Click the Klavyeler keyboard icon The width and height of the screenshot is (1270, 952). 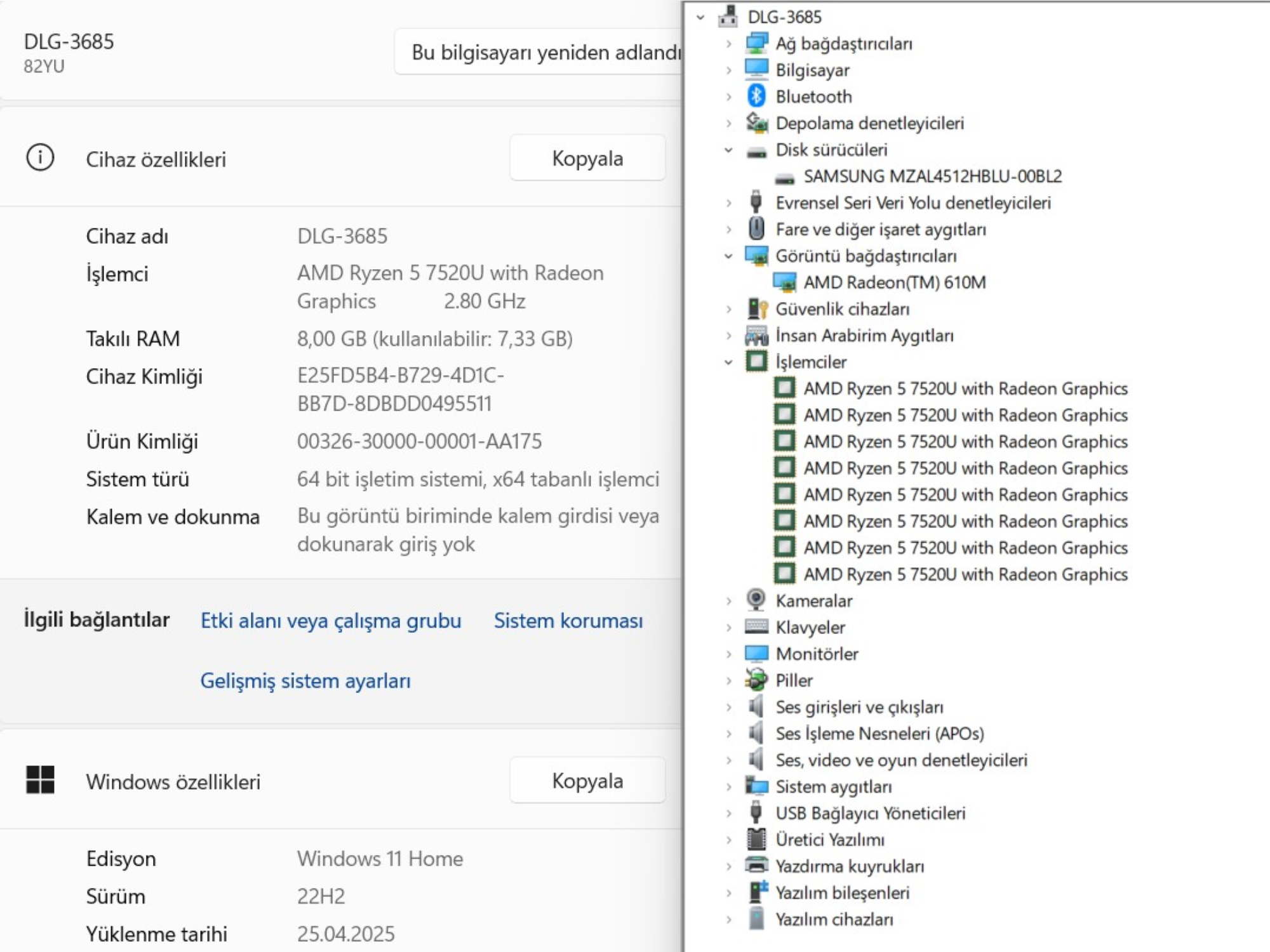click(x=756, y=627)
